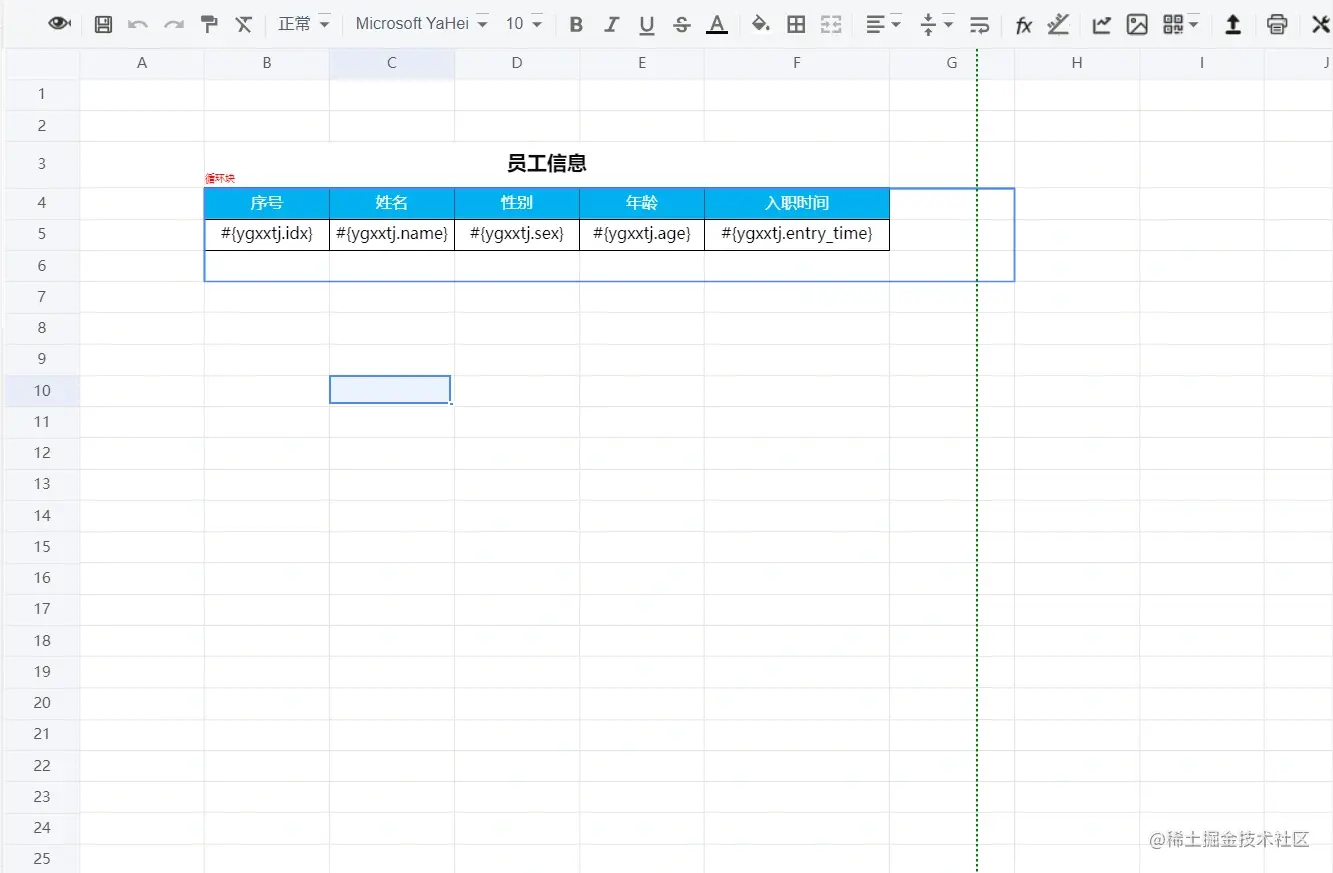1333x873 pixels.
Task: Toggle strikethrough formatting
Action: tap(682, 24)
